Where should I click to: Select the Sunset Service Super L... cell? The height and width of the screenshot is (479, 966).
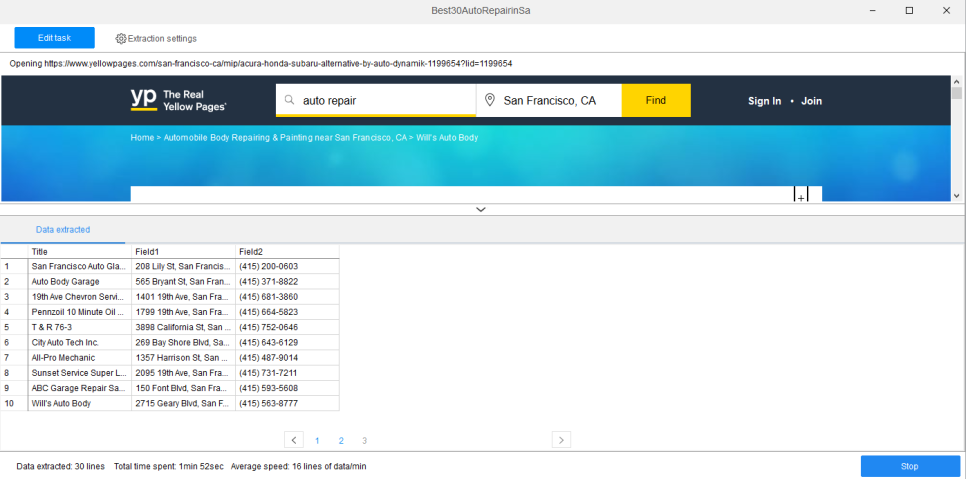coord(79,372)
